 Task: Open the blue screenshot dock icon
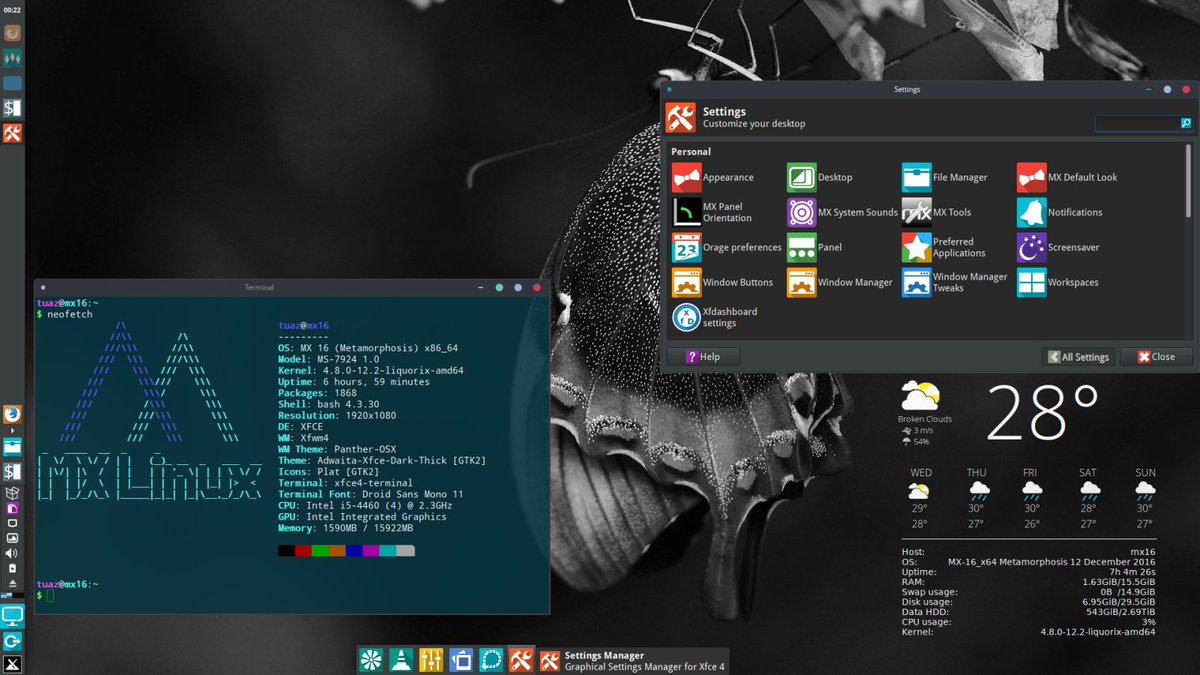click(x=461, y=660)
